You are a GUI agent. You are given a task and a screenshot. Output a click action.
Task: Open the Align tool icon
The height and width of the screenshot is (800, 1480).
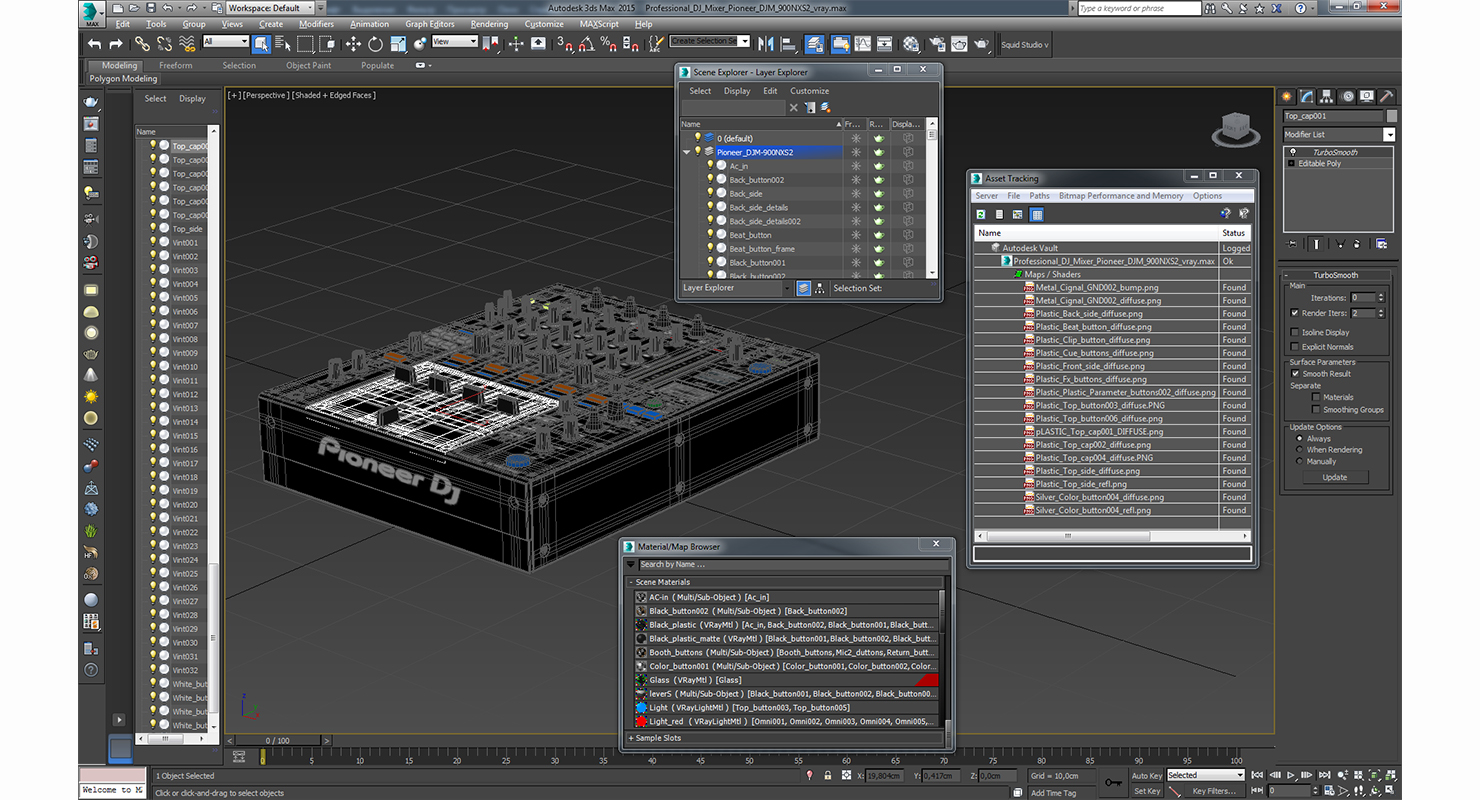coord(788,44)
